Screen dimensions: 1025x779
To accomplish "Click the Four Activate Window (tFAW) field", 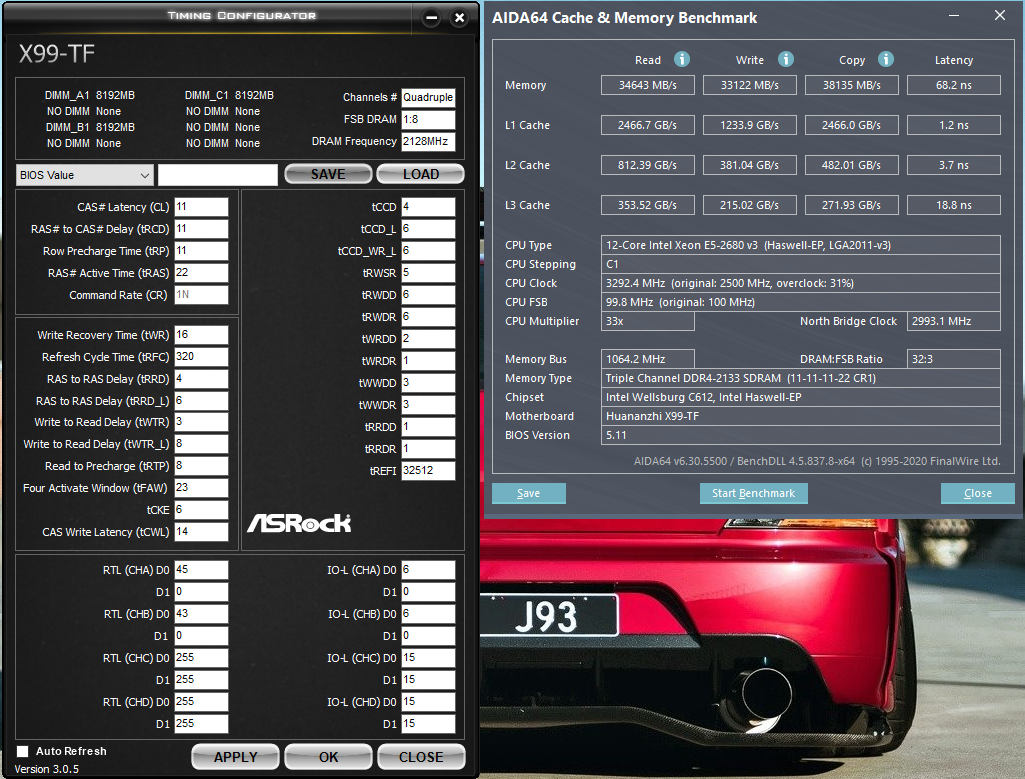I will click(201, 488).
